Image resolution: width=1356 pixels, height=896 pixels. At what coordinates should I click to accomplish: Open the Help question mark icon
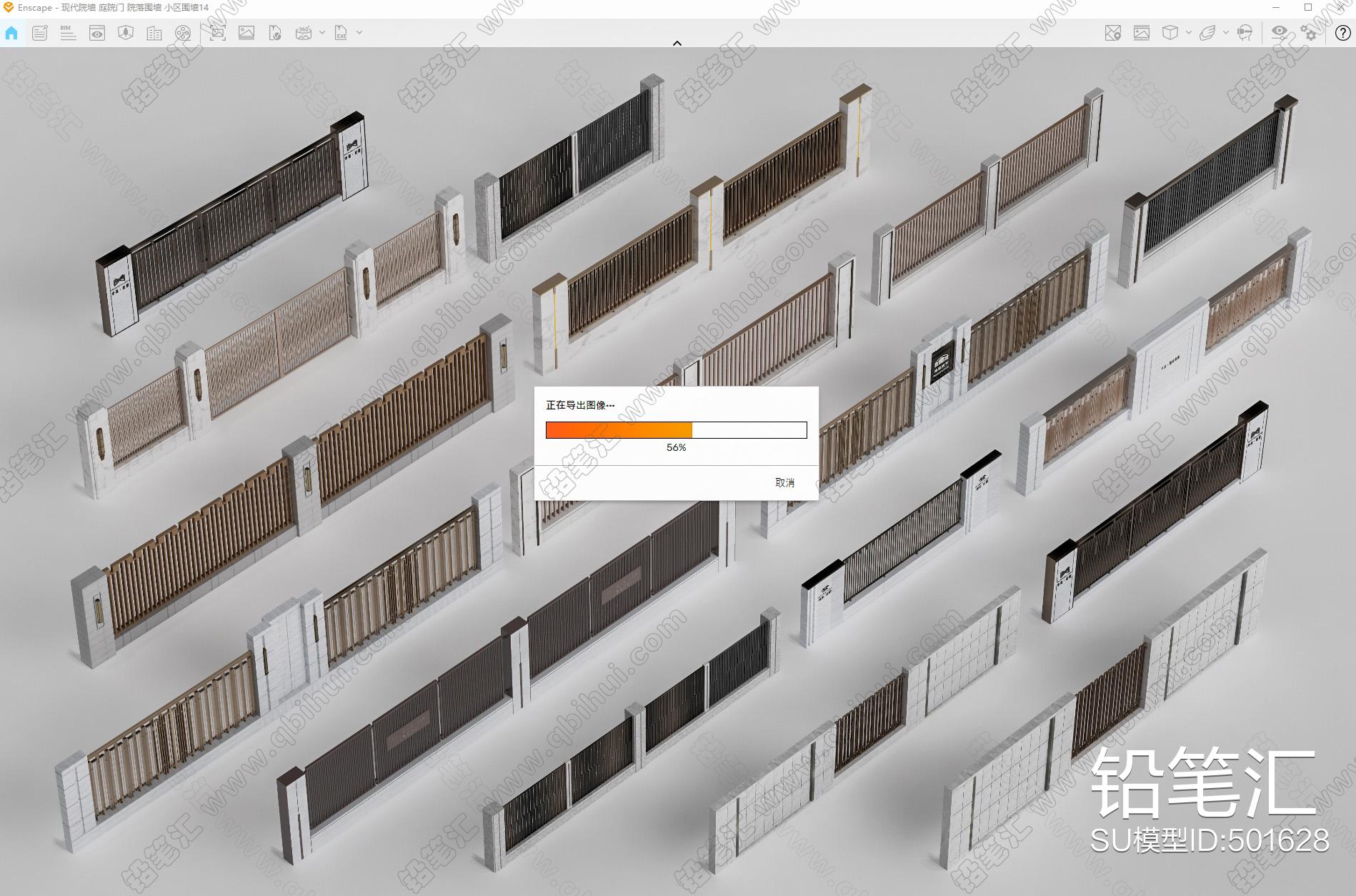[x=1342, y=33]
